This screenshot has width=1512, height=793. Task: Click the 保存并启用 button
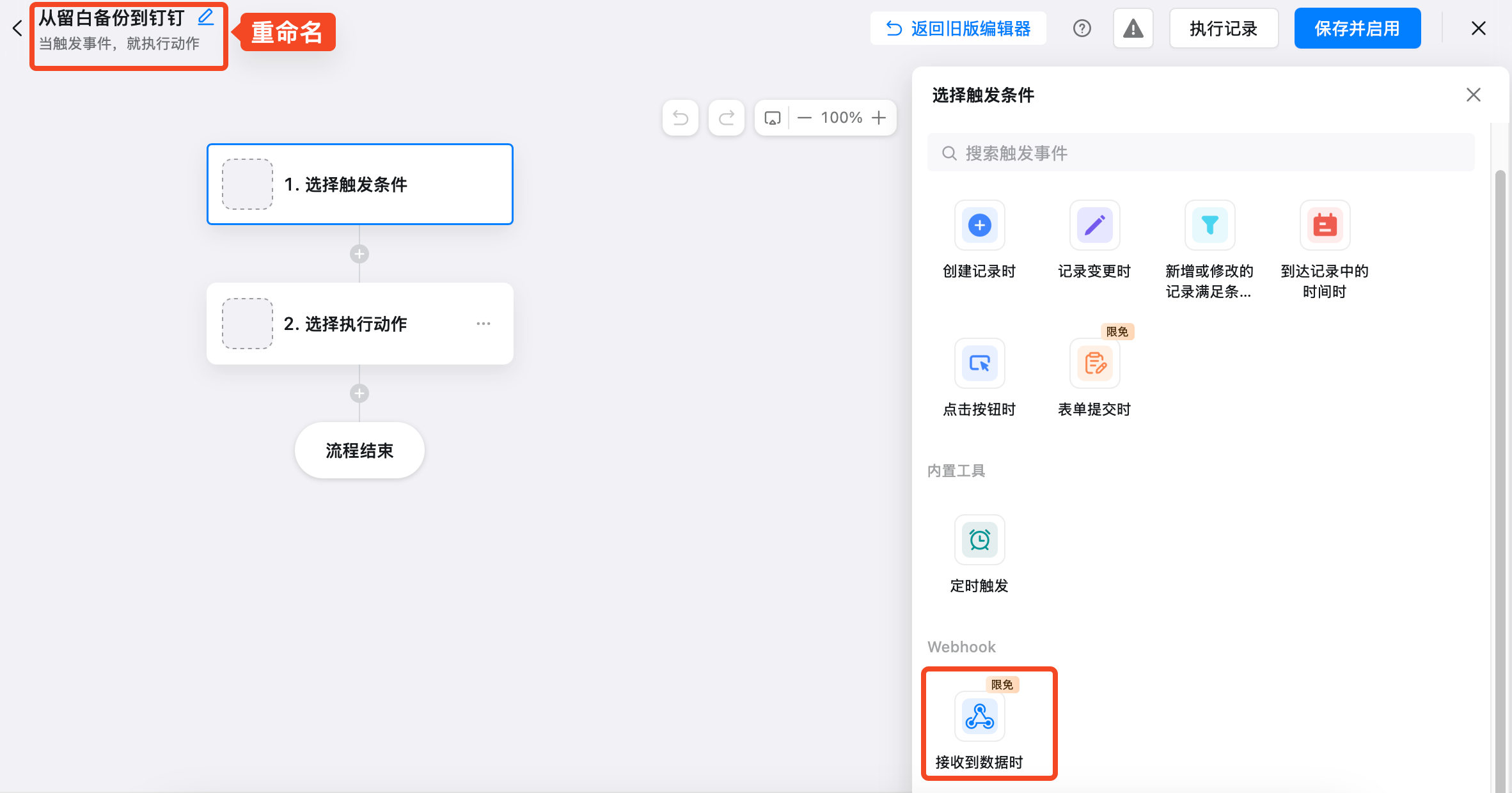point(1357,28)
